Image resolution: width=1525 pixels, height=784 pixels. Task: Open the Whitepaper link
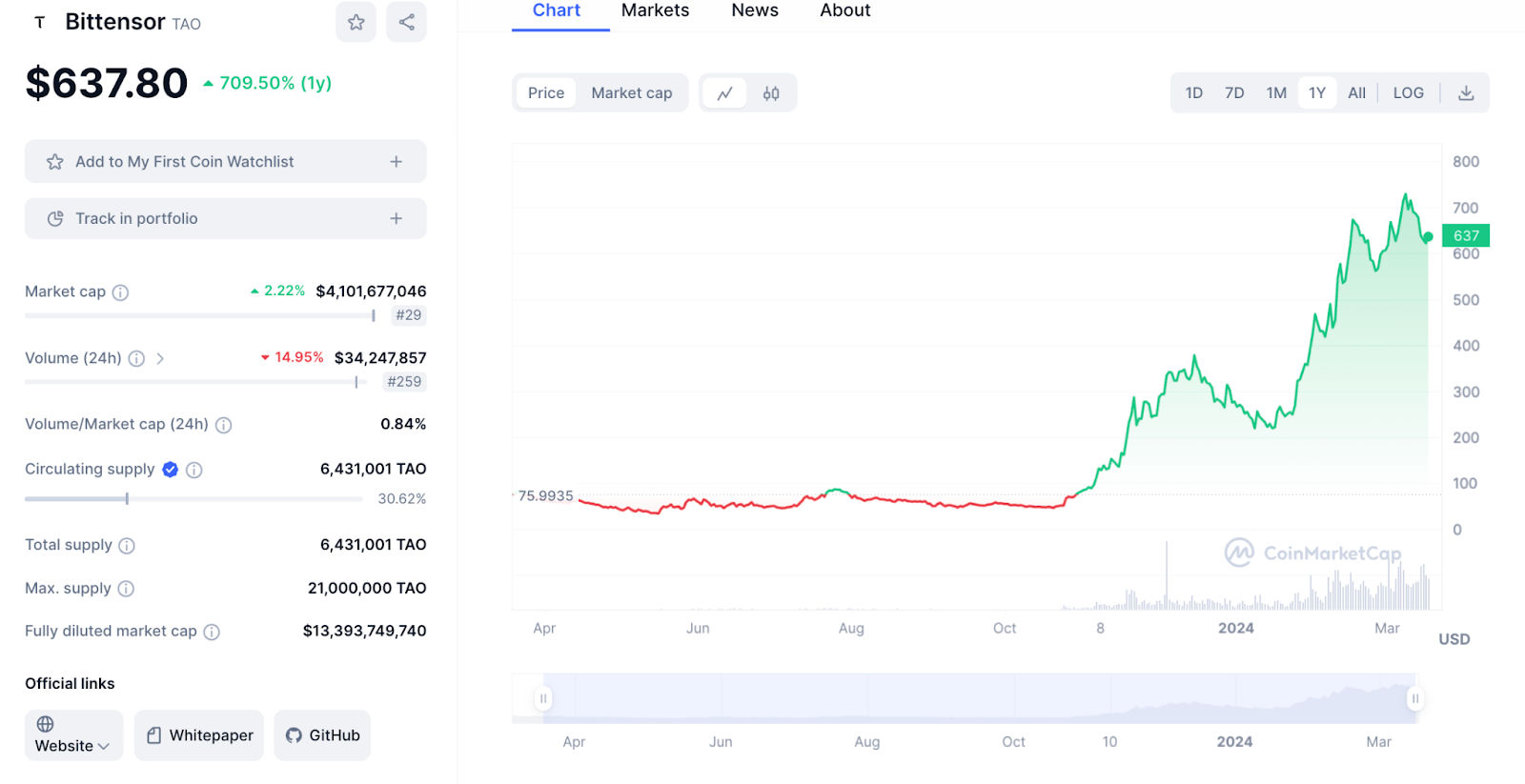pos(199,735)
